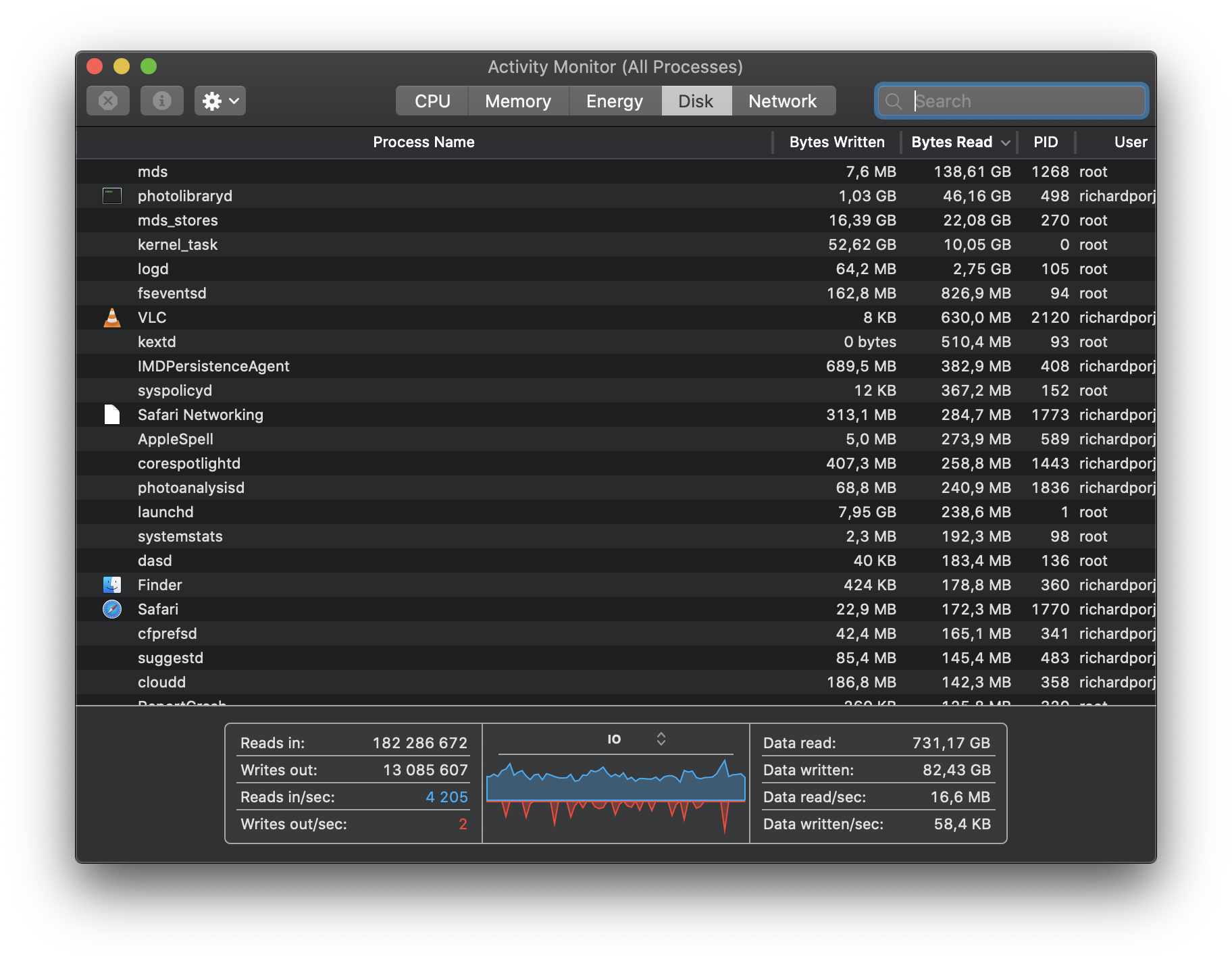Select the syspolicyd process row
1232x963 pixels.
(x=616, y=390)
